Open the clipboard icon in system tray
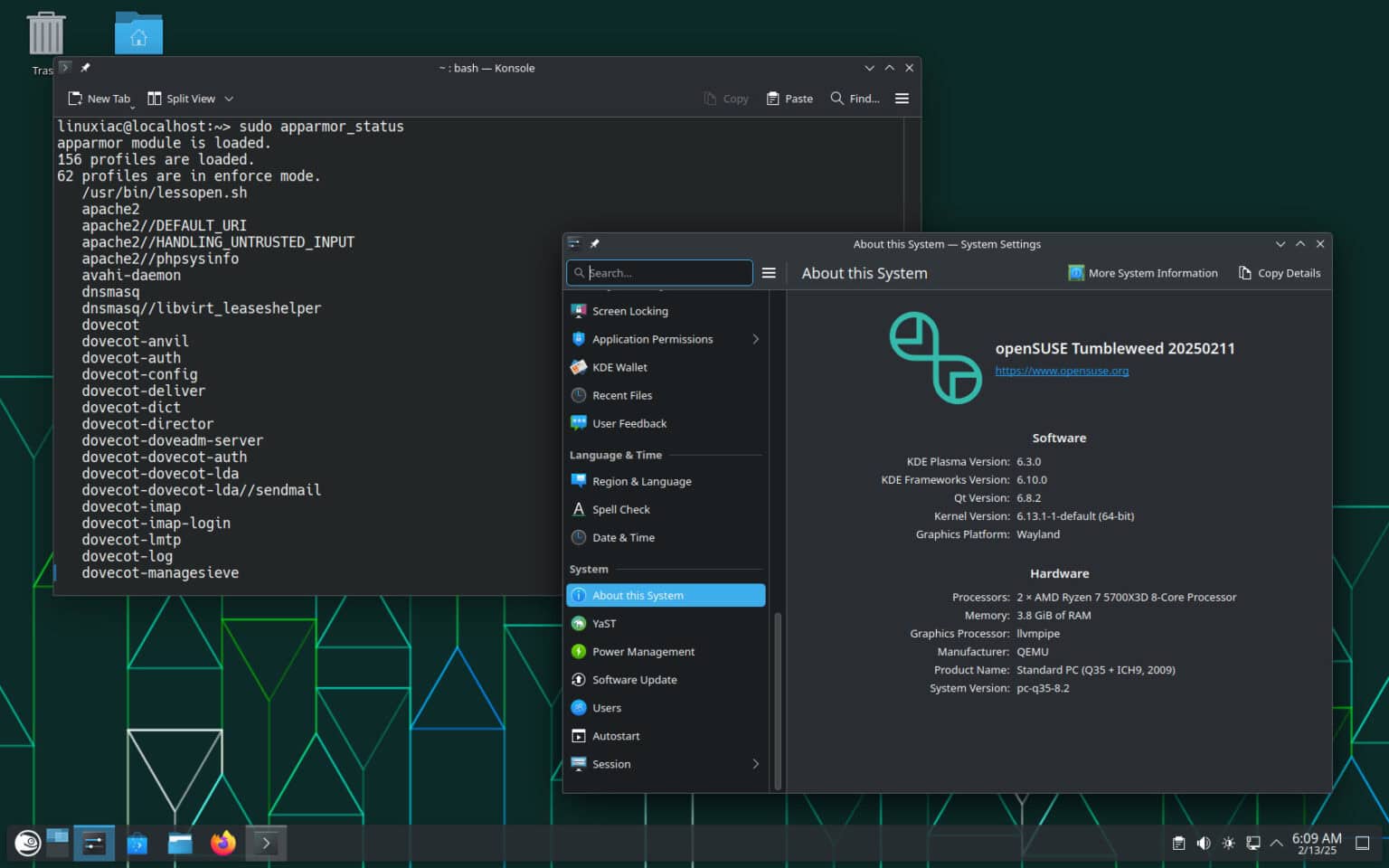 point(1178,843)
